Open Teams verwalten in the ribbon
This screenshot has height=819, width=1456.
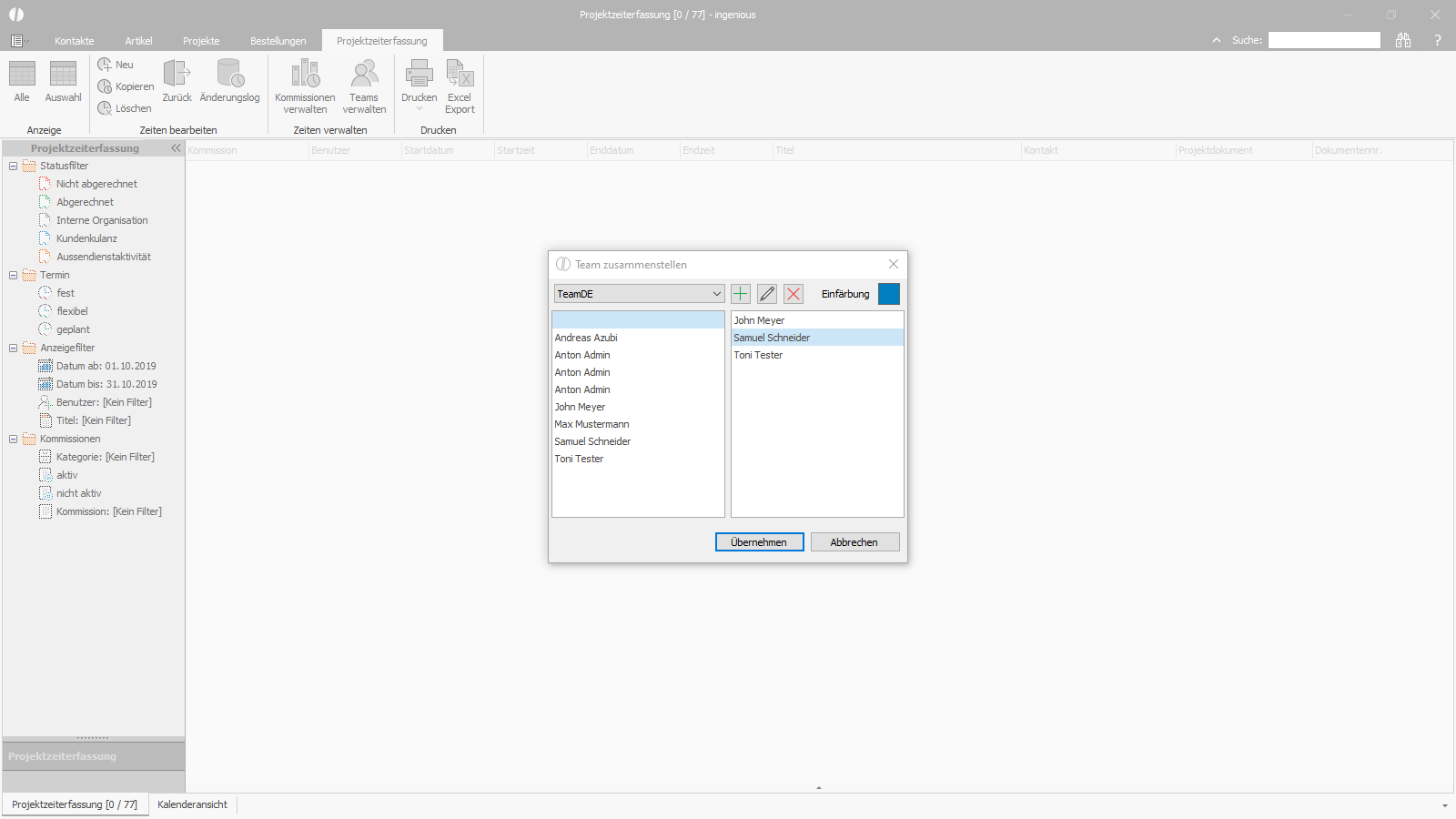364,87
